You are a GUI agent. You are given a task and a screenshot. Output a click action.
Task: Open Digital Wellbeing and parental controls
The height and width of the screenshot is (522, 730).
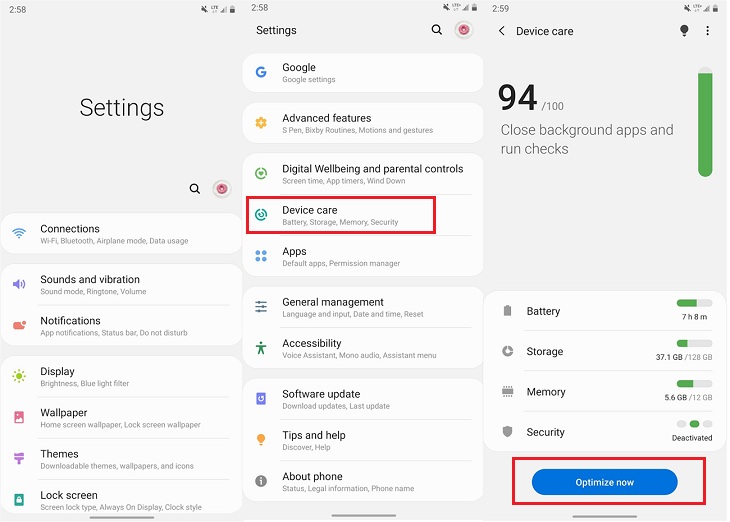click(363, 174)
